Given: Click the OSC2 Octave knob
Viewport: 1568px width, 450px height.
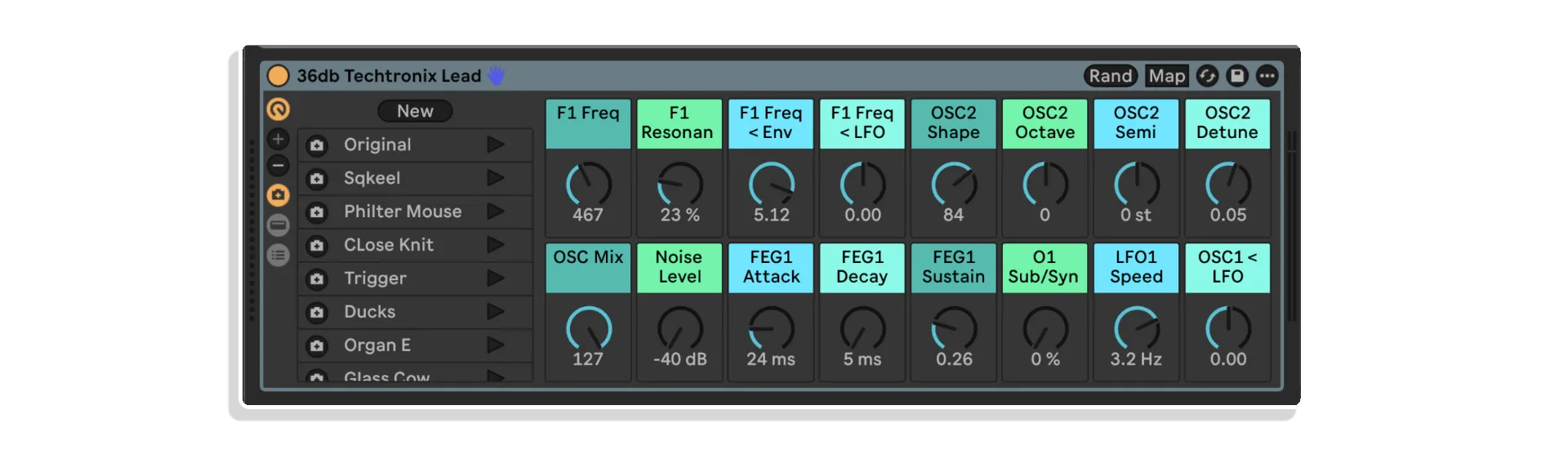Looking at the screenshot, I should [x=1045, y=184].
